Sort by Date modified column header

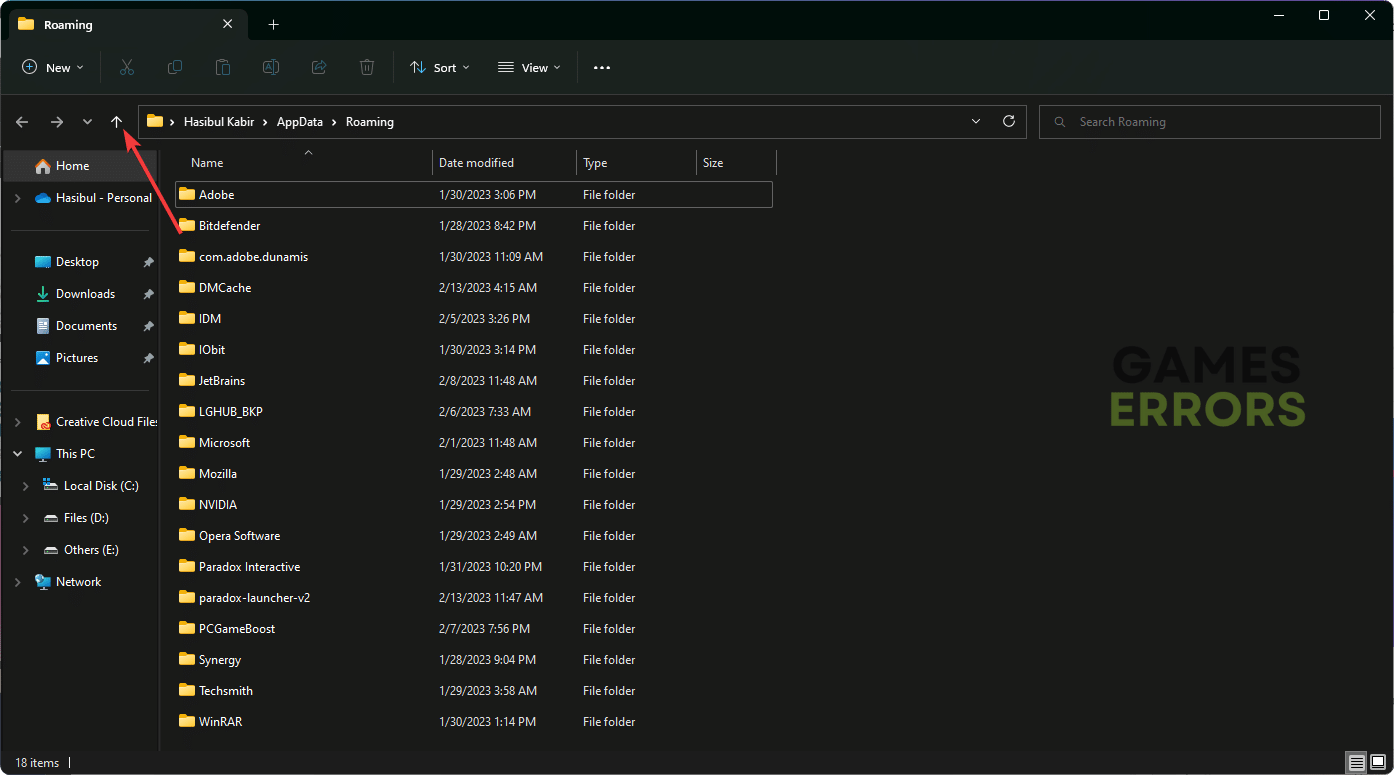tap(476, 163)
